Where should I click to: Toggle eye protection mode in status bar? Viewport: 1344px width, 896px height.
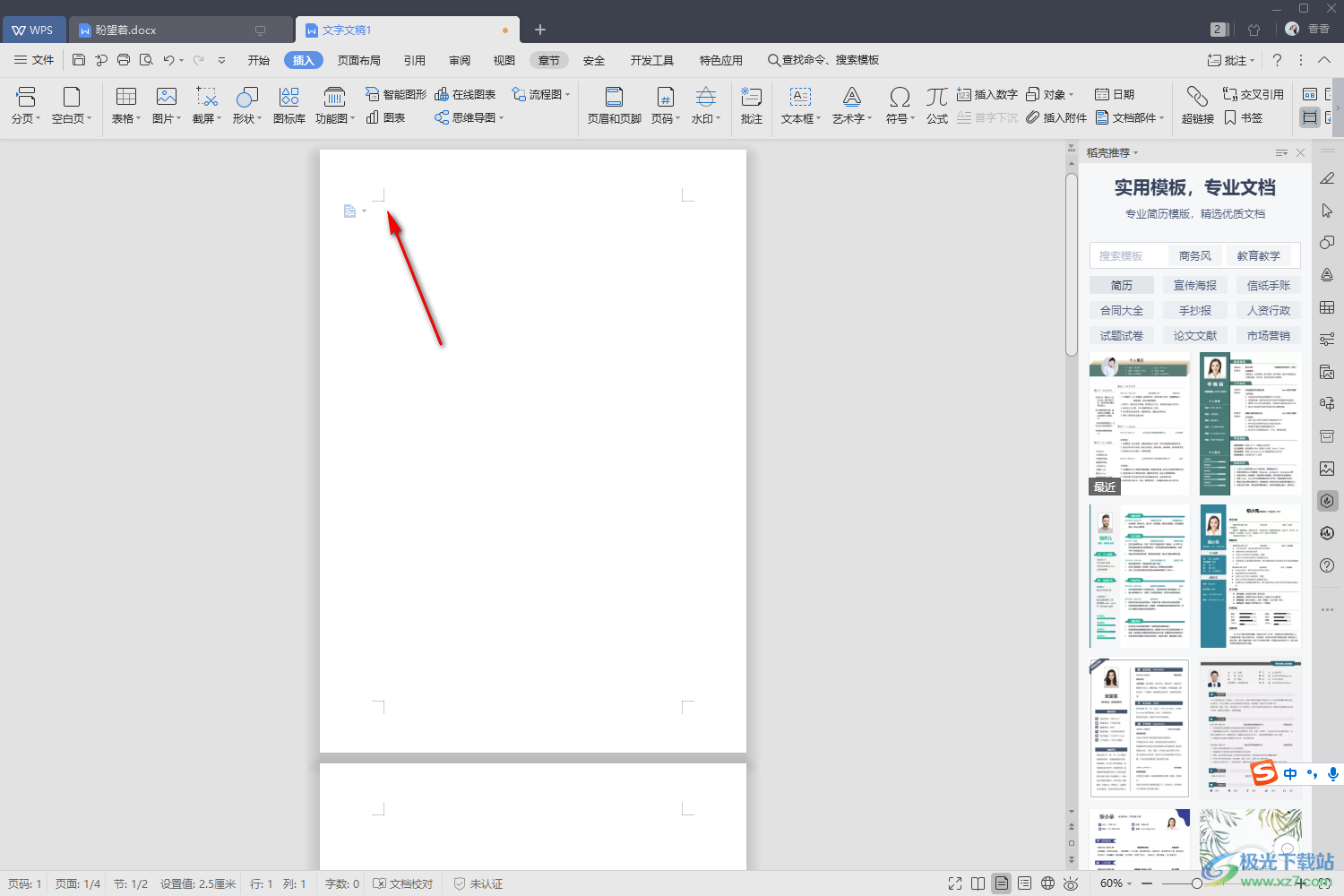pos(1071,883)
